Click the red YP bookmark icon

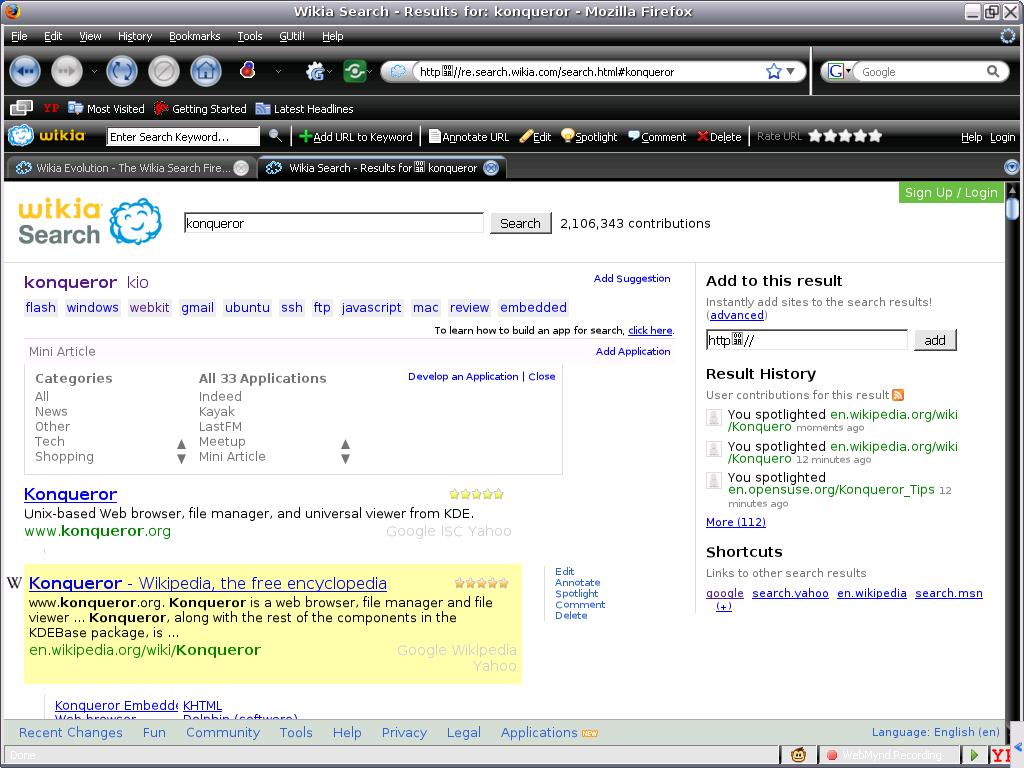pyautogui.click(x=51, y=108)
